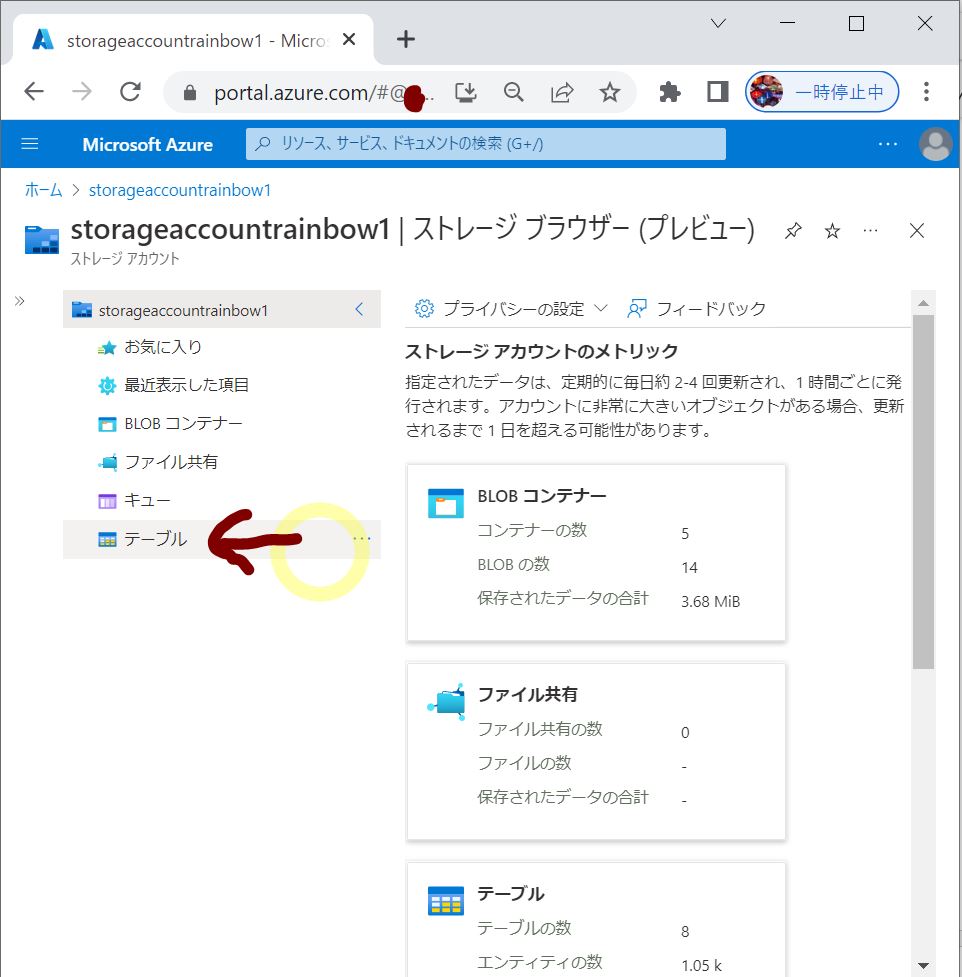
Task: Click the テーブル metrics card icon
Action: coord(445,901)
